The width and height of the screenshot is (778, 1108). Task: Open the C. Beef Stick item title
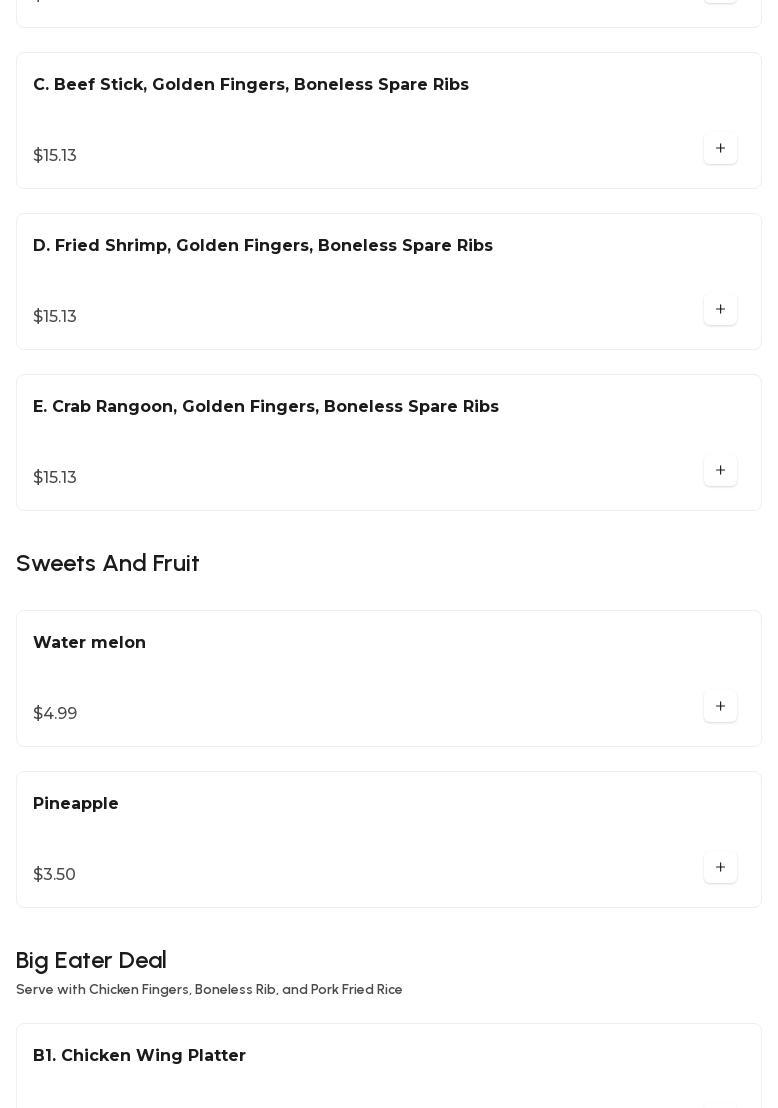[251, 85]
